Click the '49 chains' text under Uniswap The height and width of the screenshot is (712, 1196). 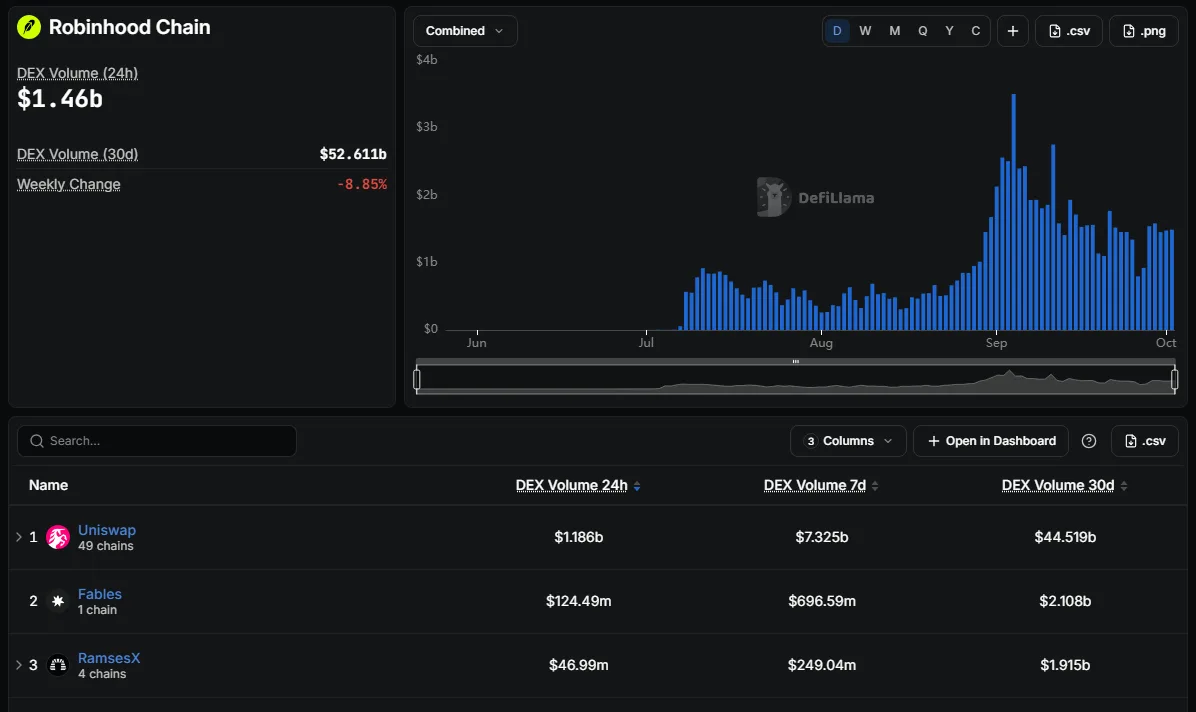tap(106, 546)
